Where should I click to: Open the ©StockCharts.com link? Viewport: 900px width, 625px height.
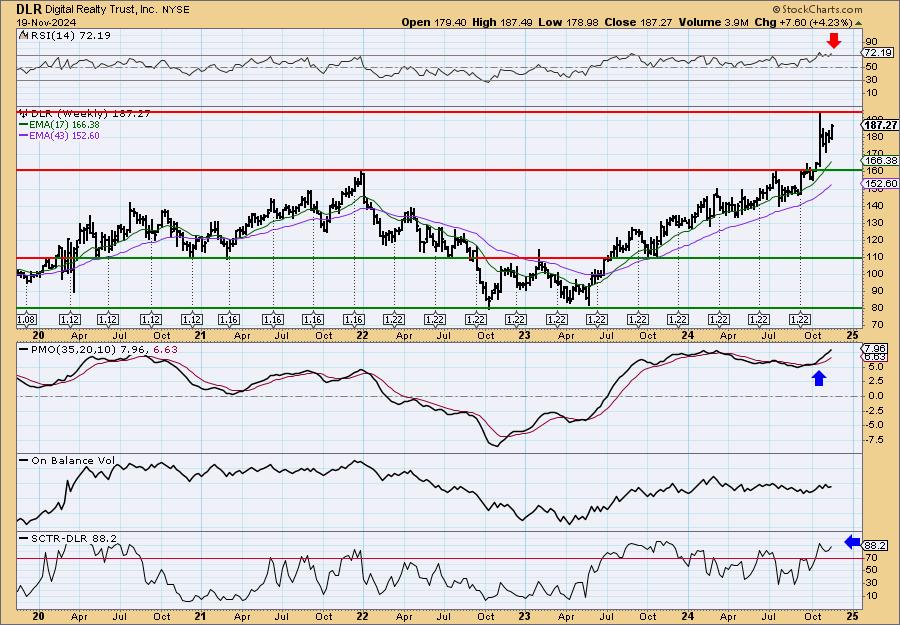tap(817, 9)
